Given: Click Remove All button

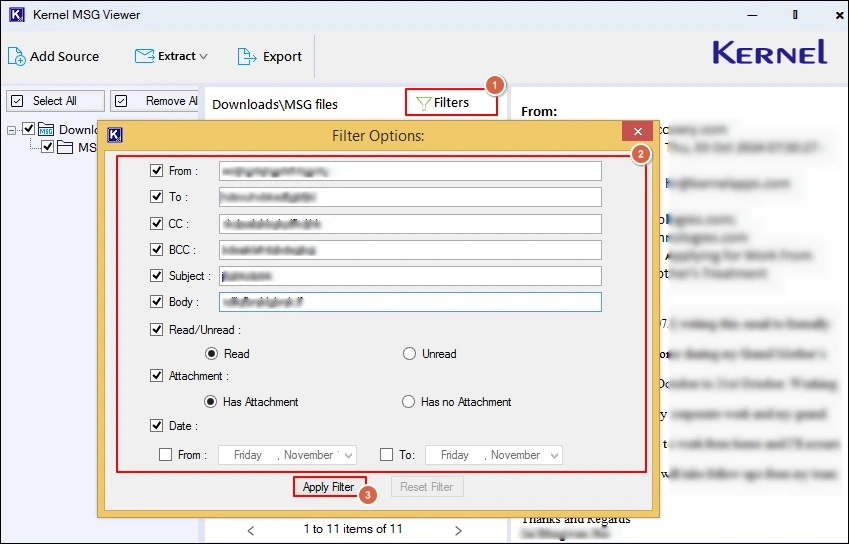Looking at the screenshot, I should [x=154, y=101].
